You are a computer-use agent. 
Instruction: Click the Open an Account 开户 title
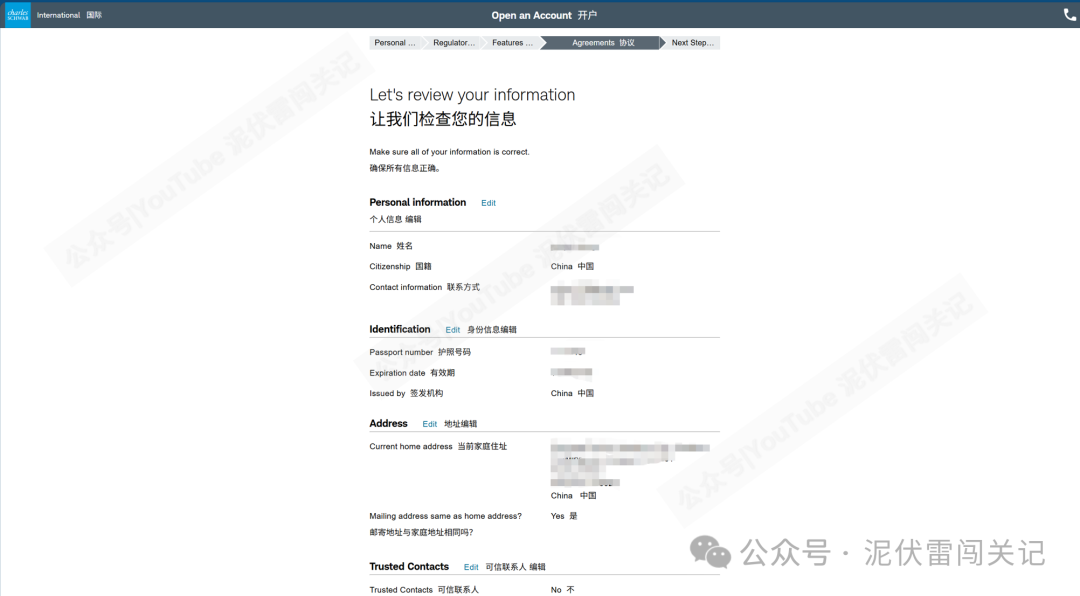click(x=544, y=15)
